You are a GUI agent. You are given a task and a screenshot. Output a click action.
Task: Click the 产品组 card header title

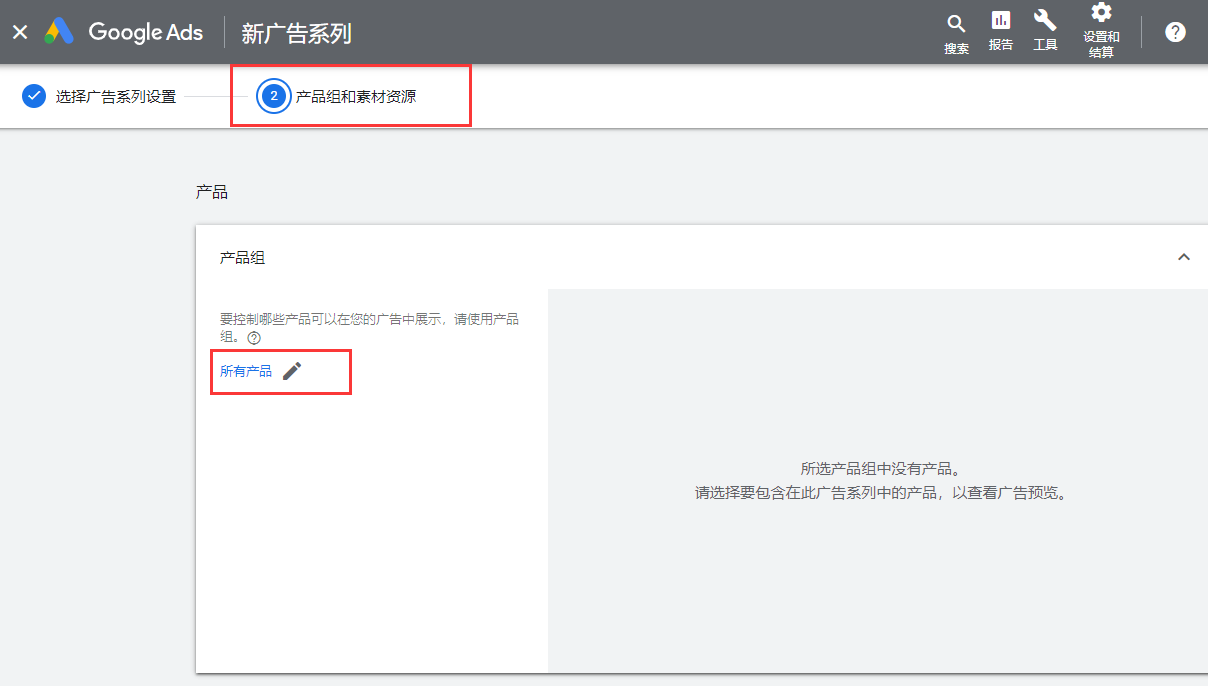[242, 258]
